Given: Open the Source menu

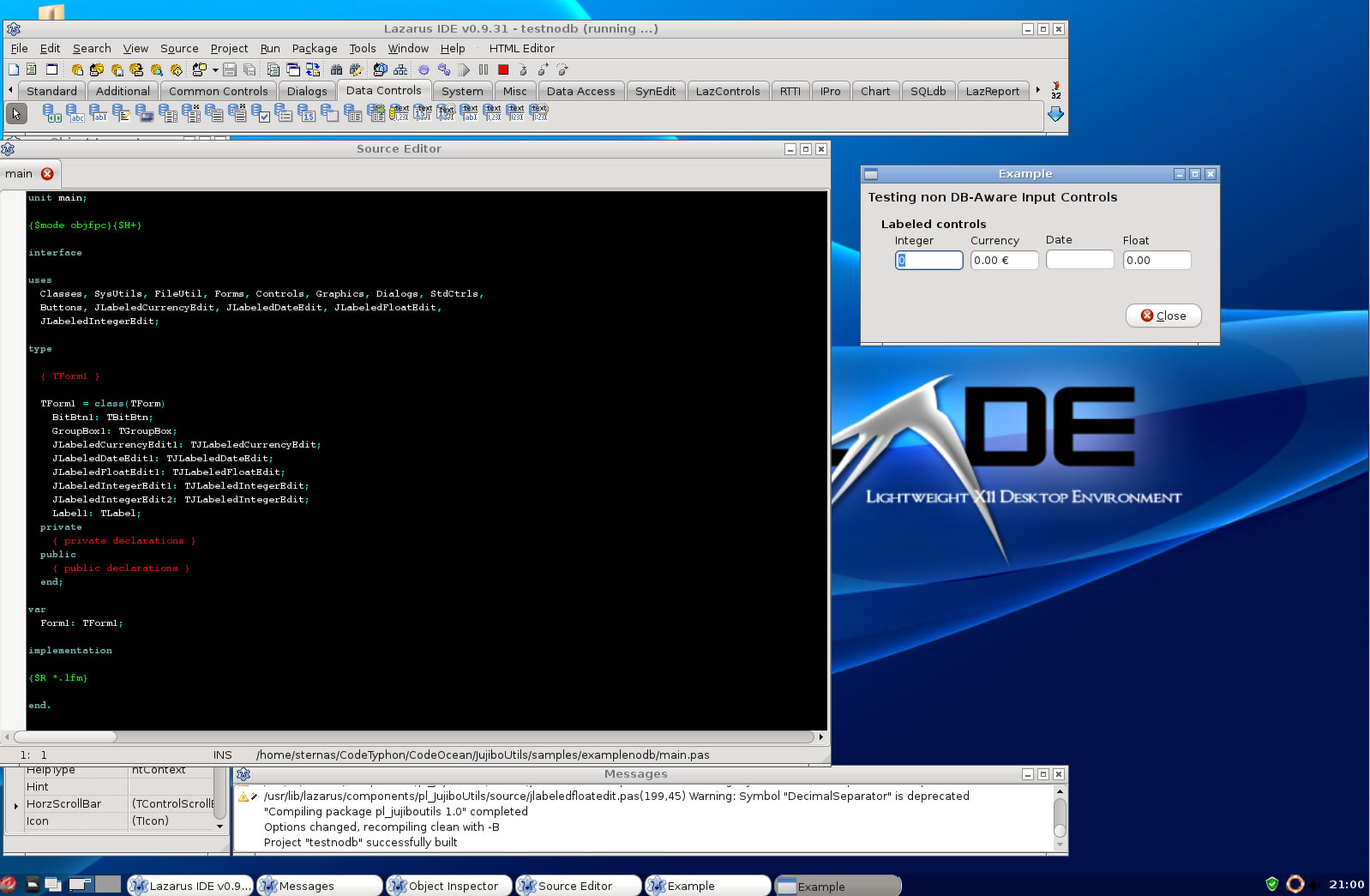Looking at the screenshot, I should pos(179,49).
